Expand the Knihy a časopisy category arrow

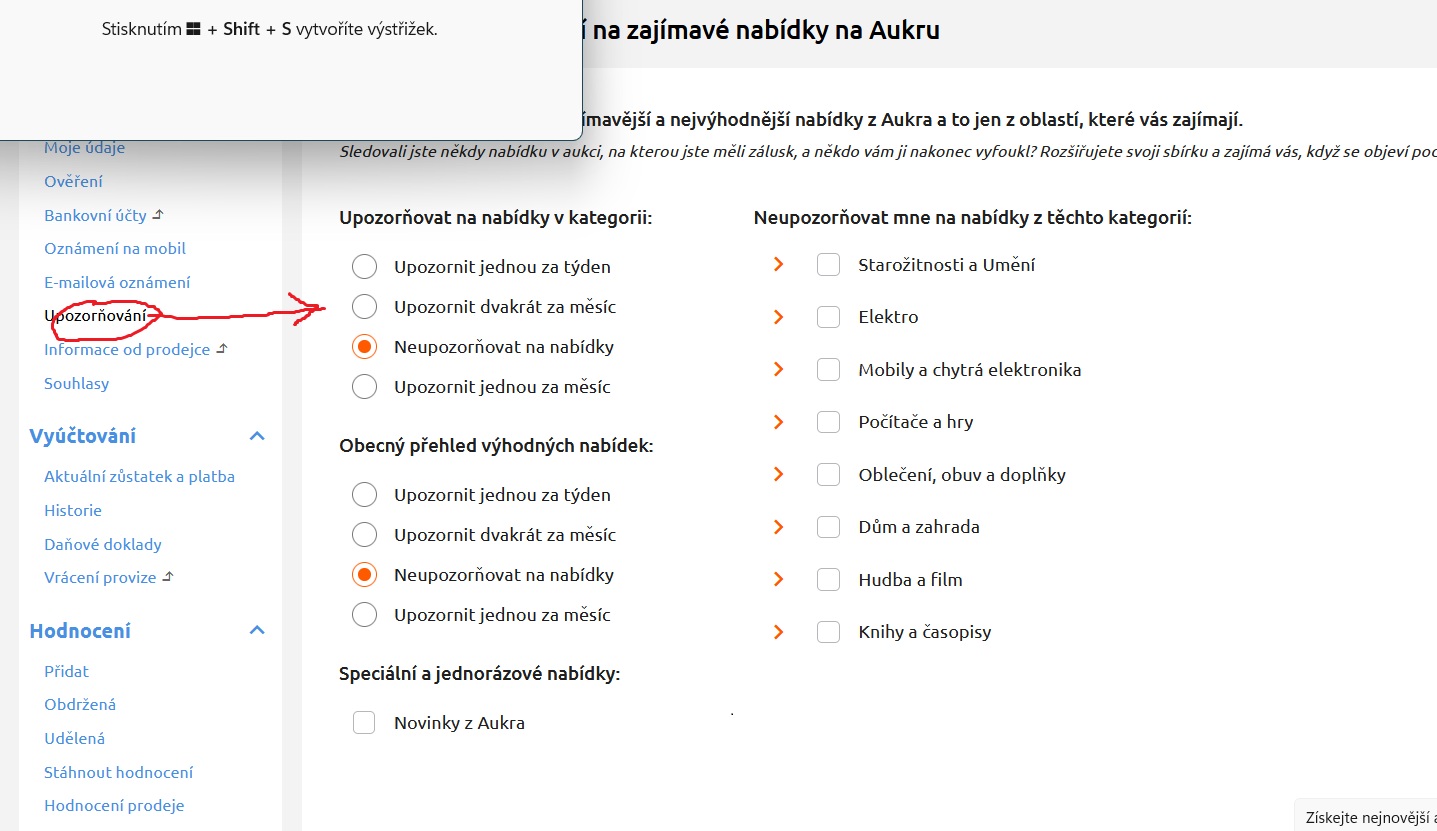coord(778,632)
